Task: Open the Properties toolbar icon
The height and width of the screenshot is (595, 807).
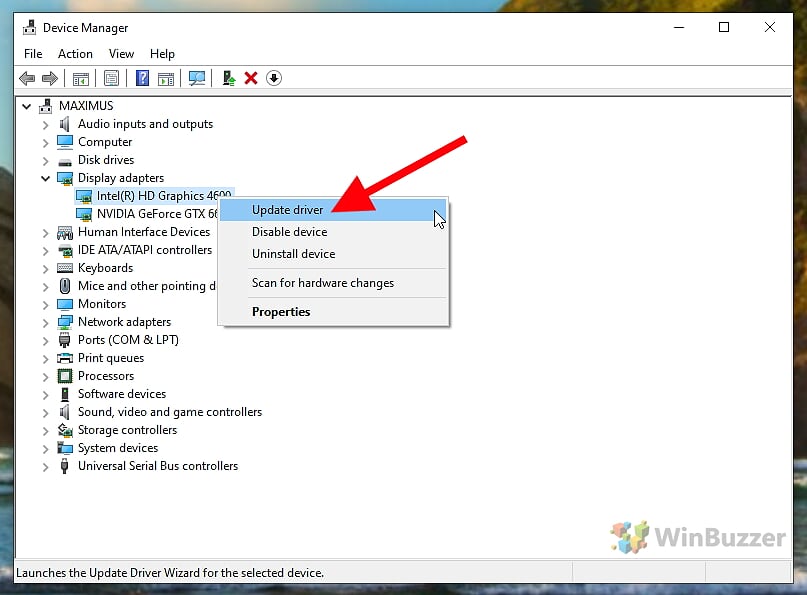Action: 111,78
